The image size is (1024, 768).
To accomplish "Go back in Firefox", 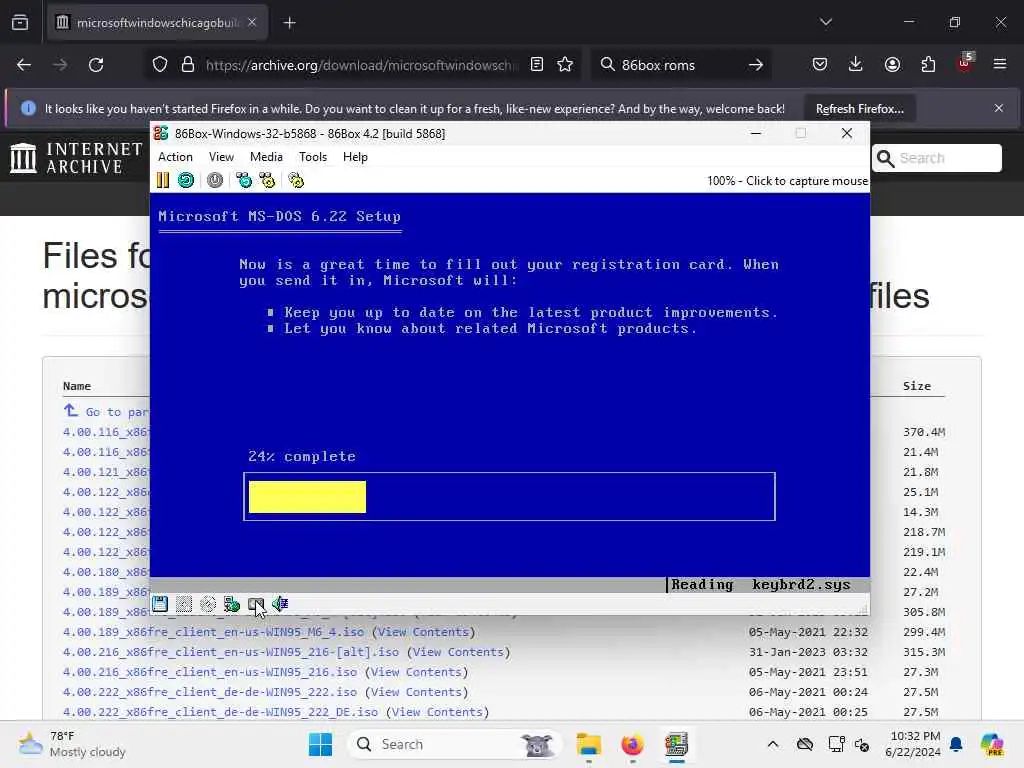I will pyautogui.click(x=24, y=65).
